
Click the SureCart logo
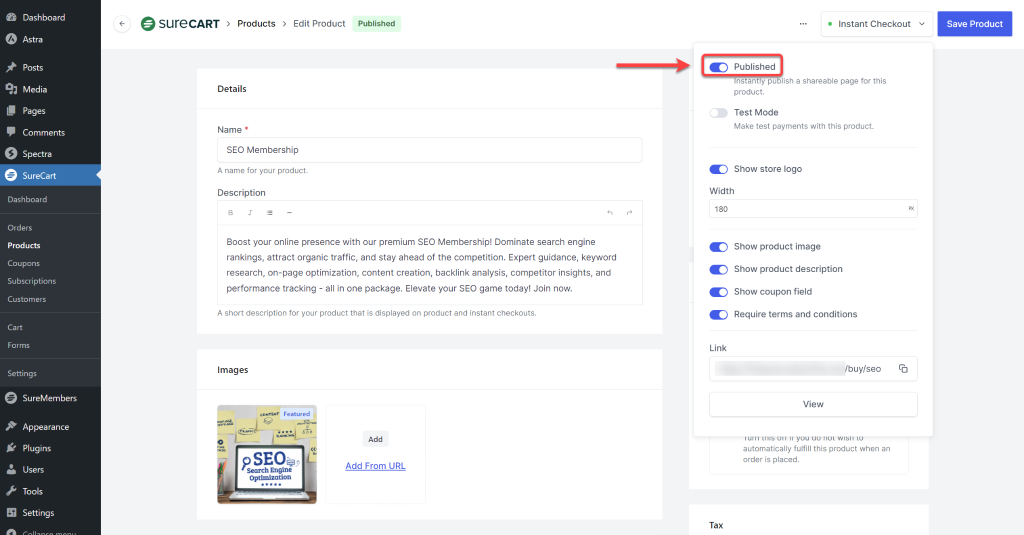(180, 24)
